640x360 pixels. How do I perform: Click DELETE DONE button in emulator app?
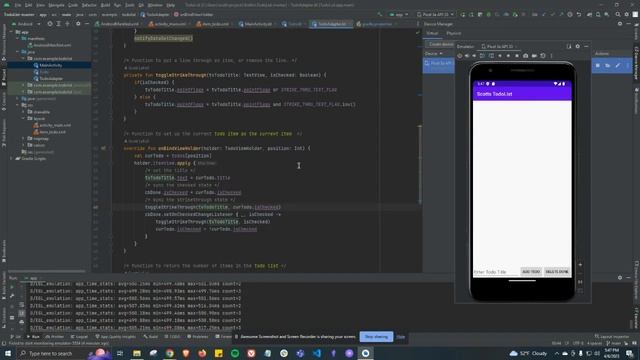[x=557, y=271]
